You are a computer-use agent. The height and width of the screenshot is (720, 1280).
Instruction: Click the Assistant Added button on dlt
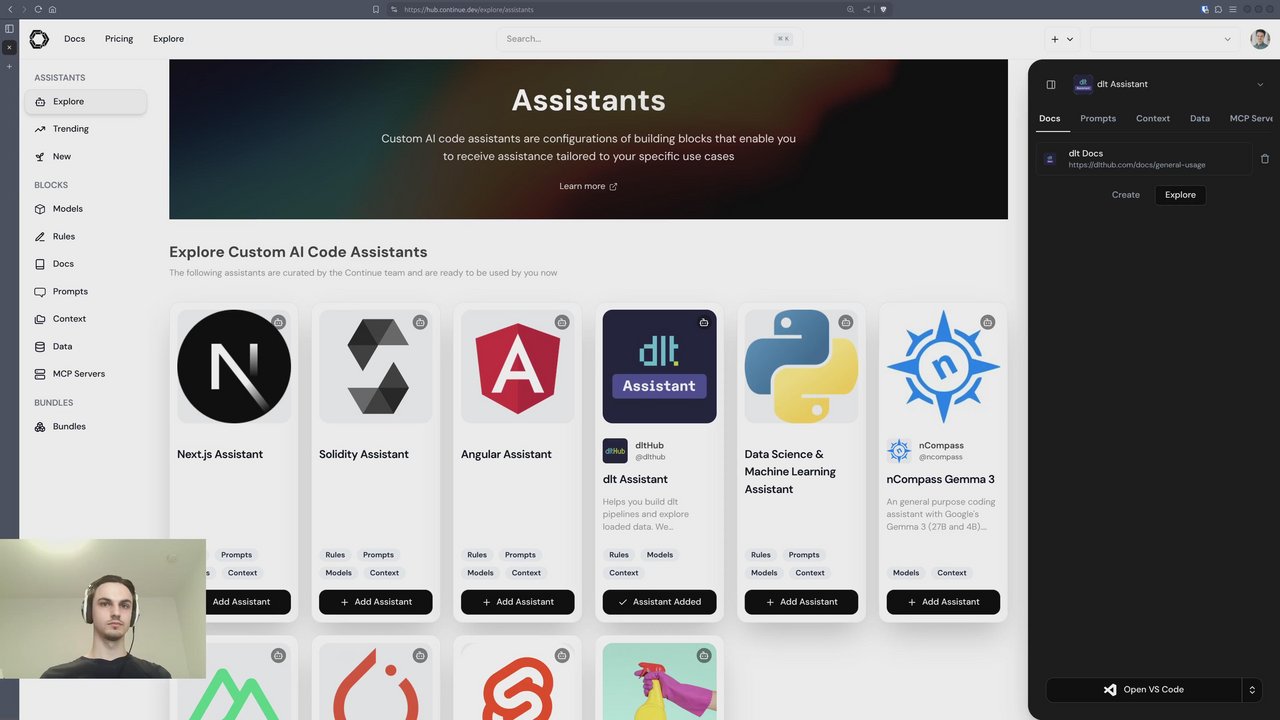(x=659, y=602)
